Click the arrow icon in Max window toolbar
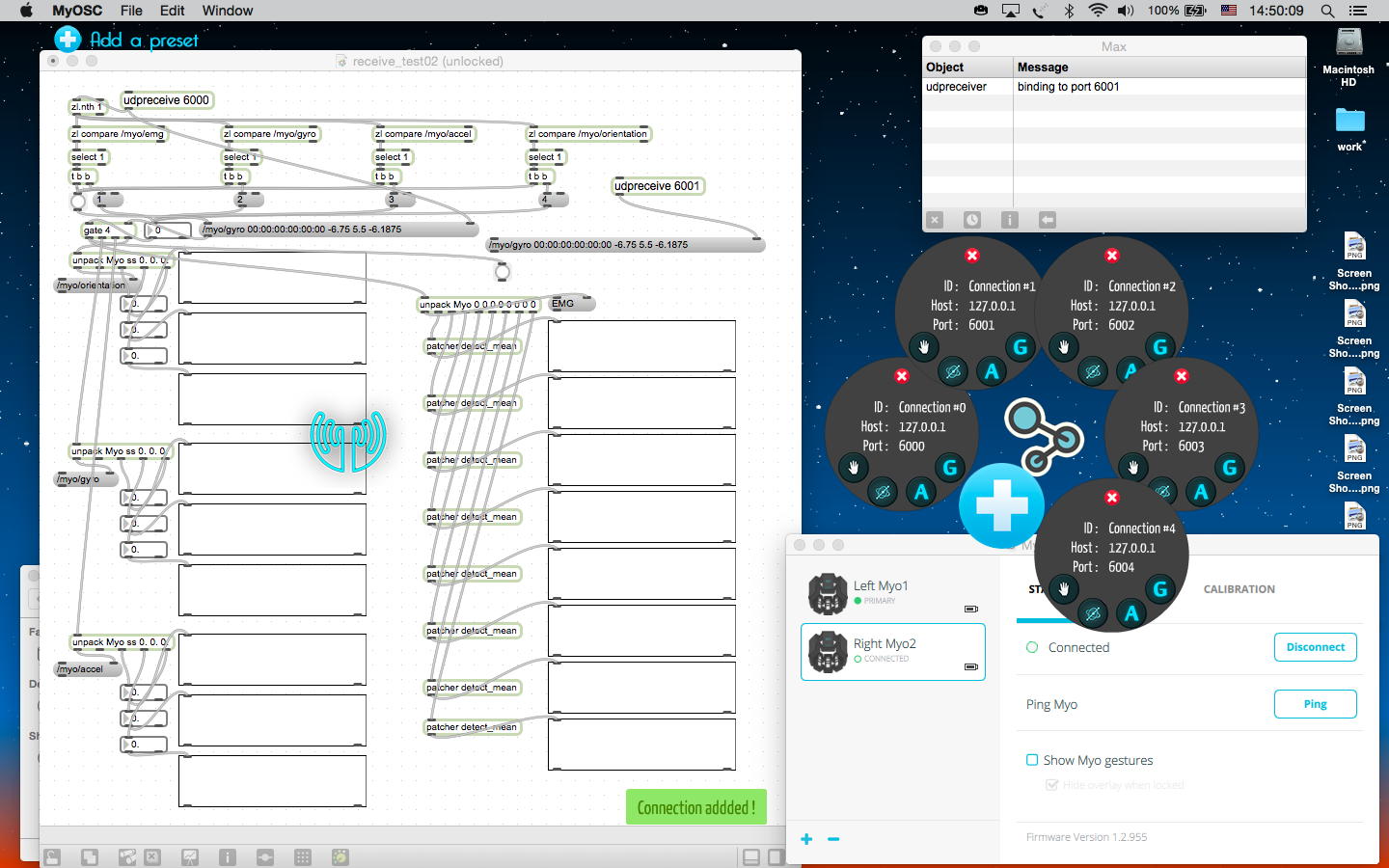Image resolution: width=1389 pixels, height=868 pixels. pos(1047,220)
